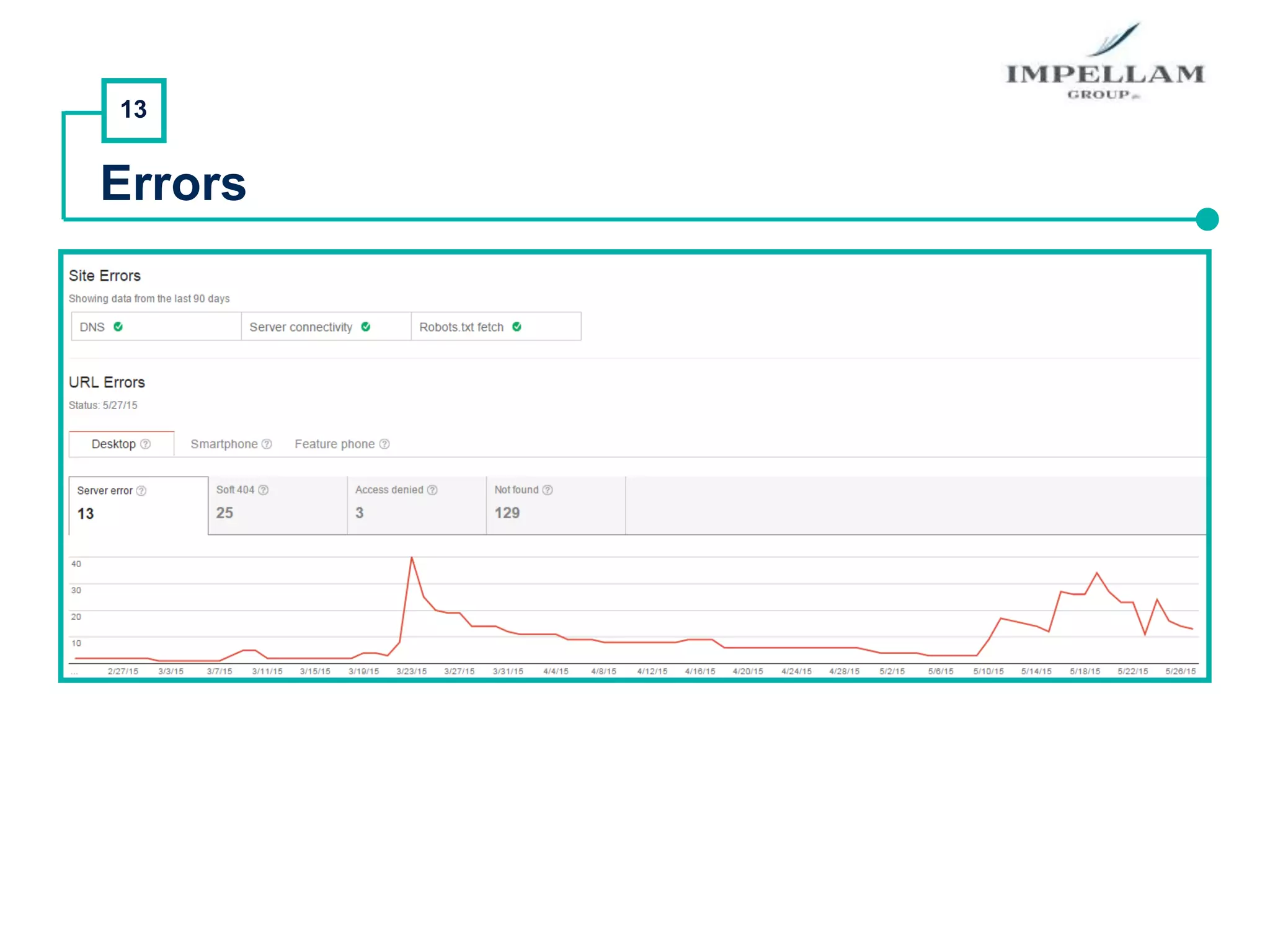This screenshot has width=1270, height=952.
Task: Open the Not found 129 panel
Action: [555, 505]
